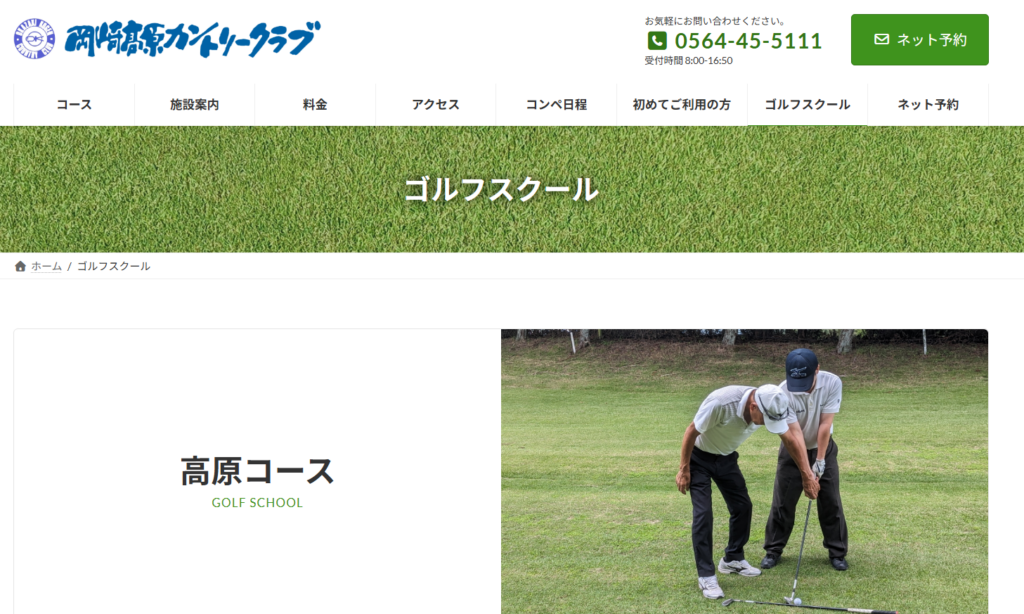The width and height of the screenshot is (1024, 614).
Task: Go to the アクセス page
Action: coord(436,105)
